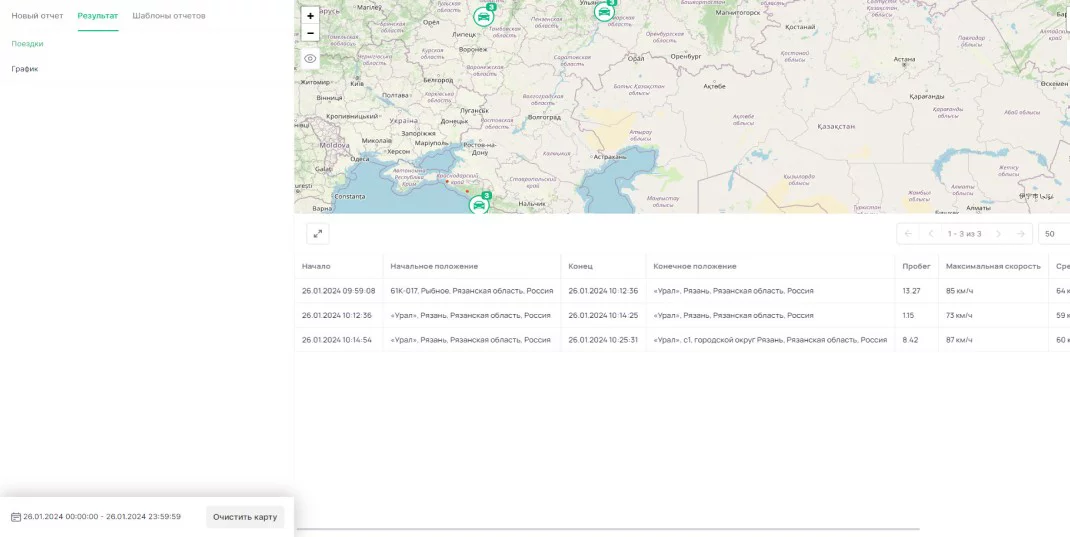Zoom in on the map with plus
Screen dimensions: 1070x537
[x=310, y=16]
